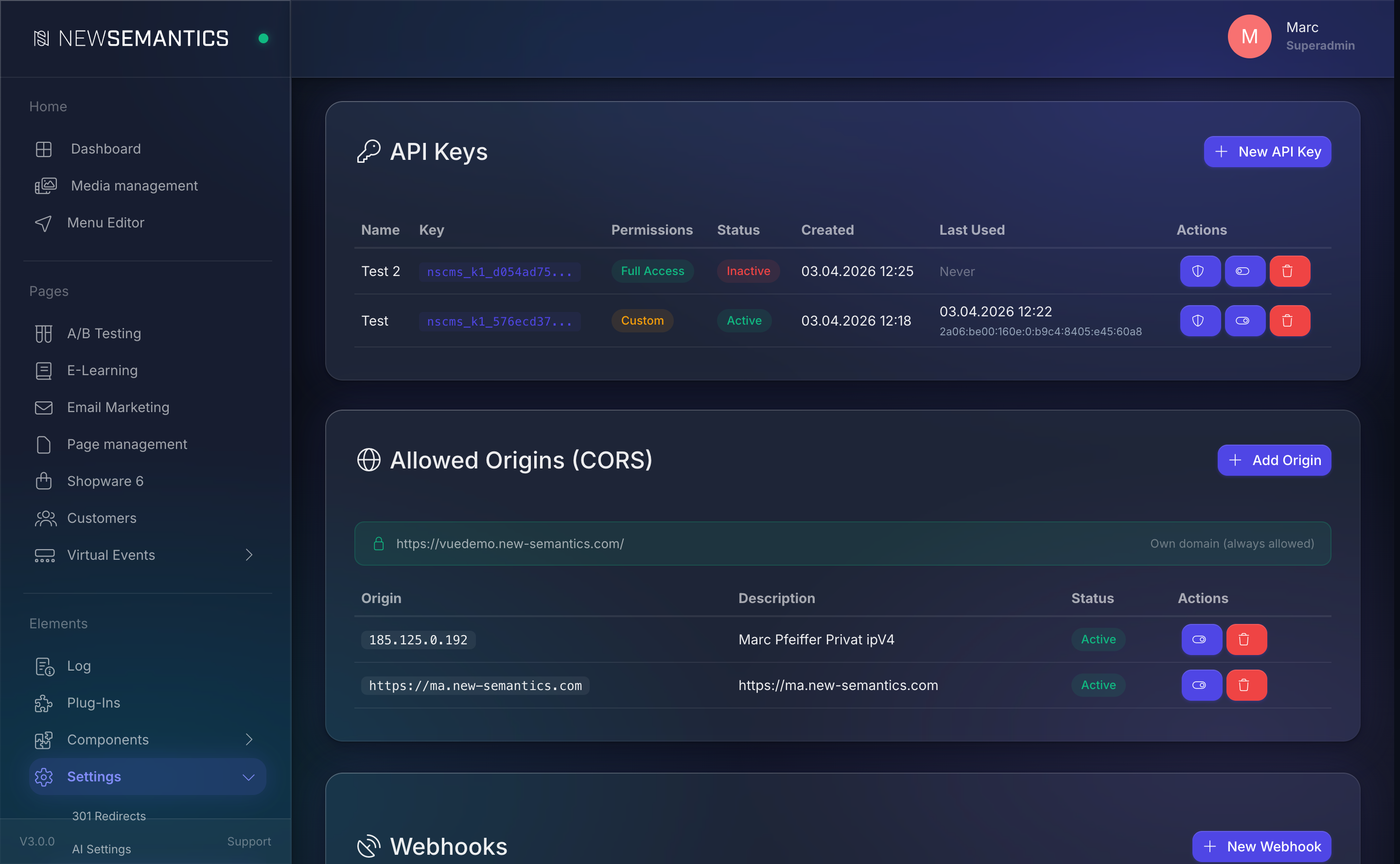
Task: Click the NewSemantics logo
Action: coord(131,38)
